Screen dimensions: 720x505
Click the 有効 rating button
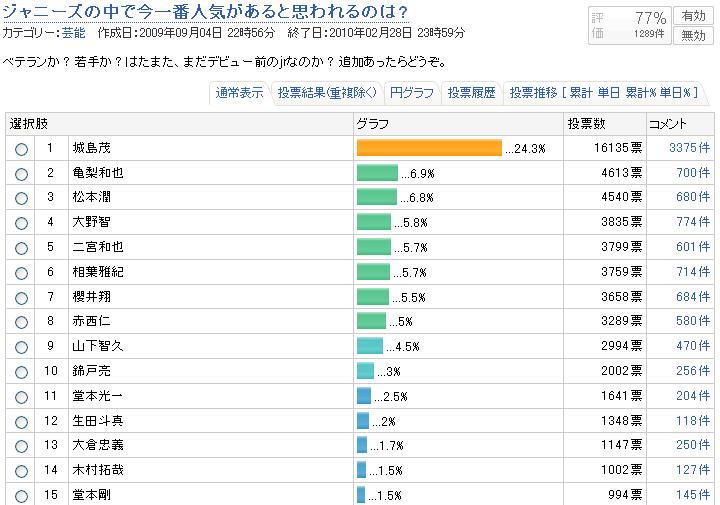click(692, 16)
